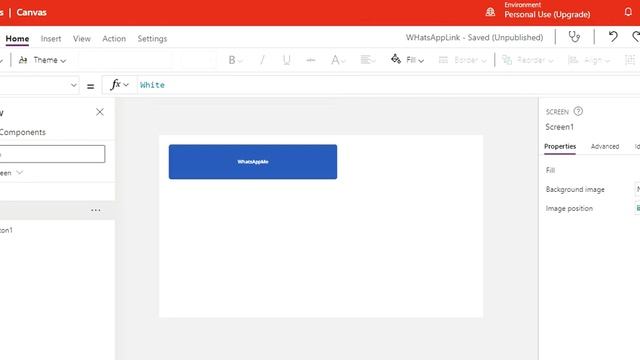The image size is (640, 360).
Task: Open the Settings tab
Action: point(152,38)
